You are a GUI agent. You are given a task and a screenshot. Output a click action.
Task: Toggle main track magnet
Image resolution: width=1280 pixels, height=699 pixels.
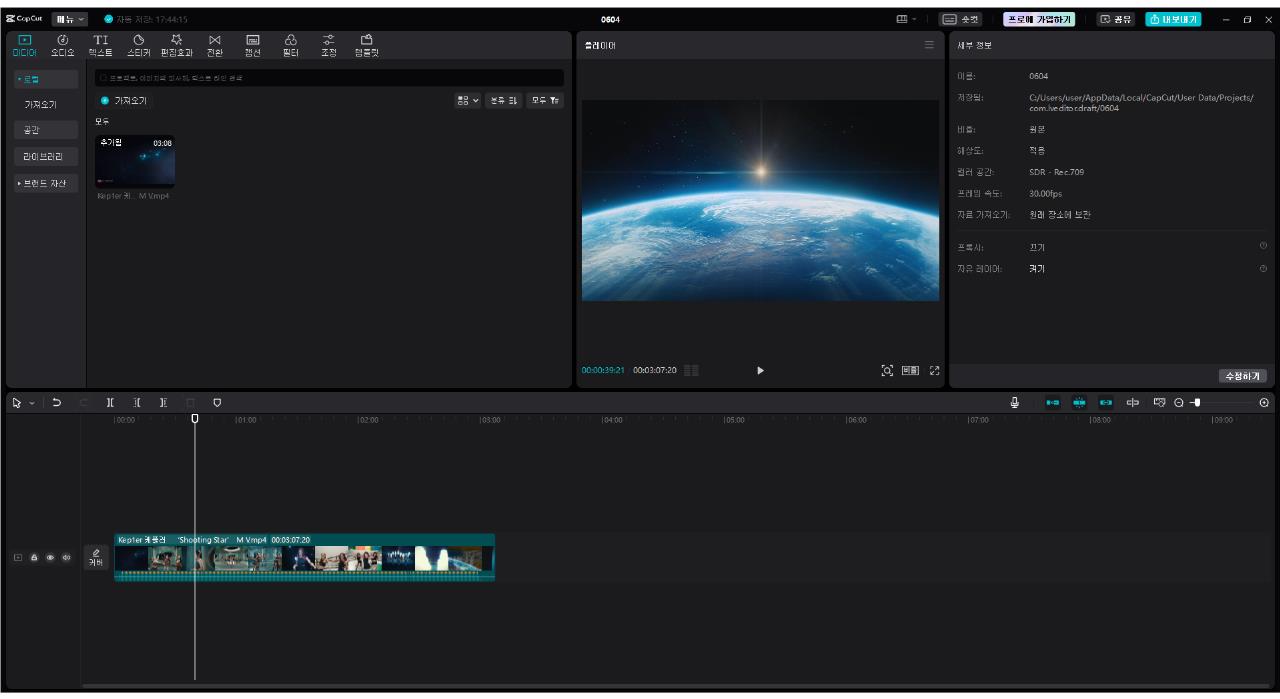(1052, 403)
